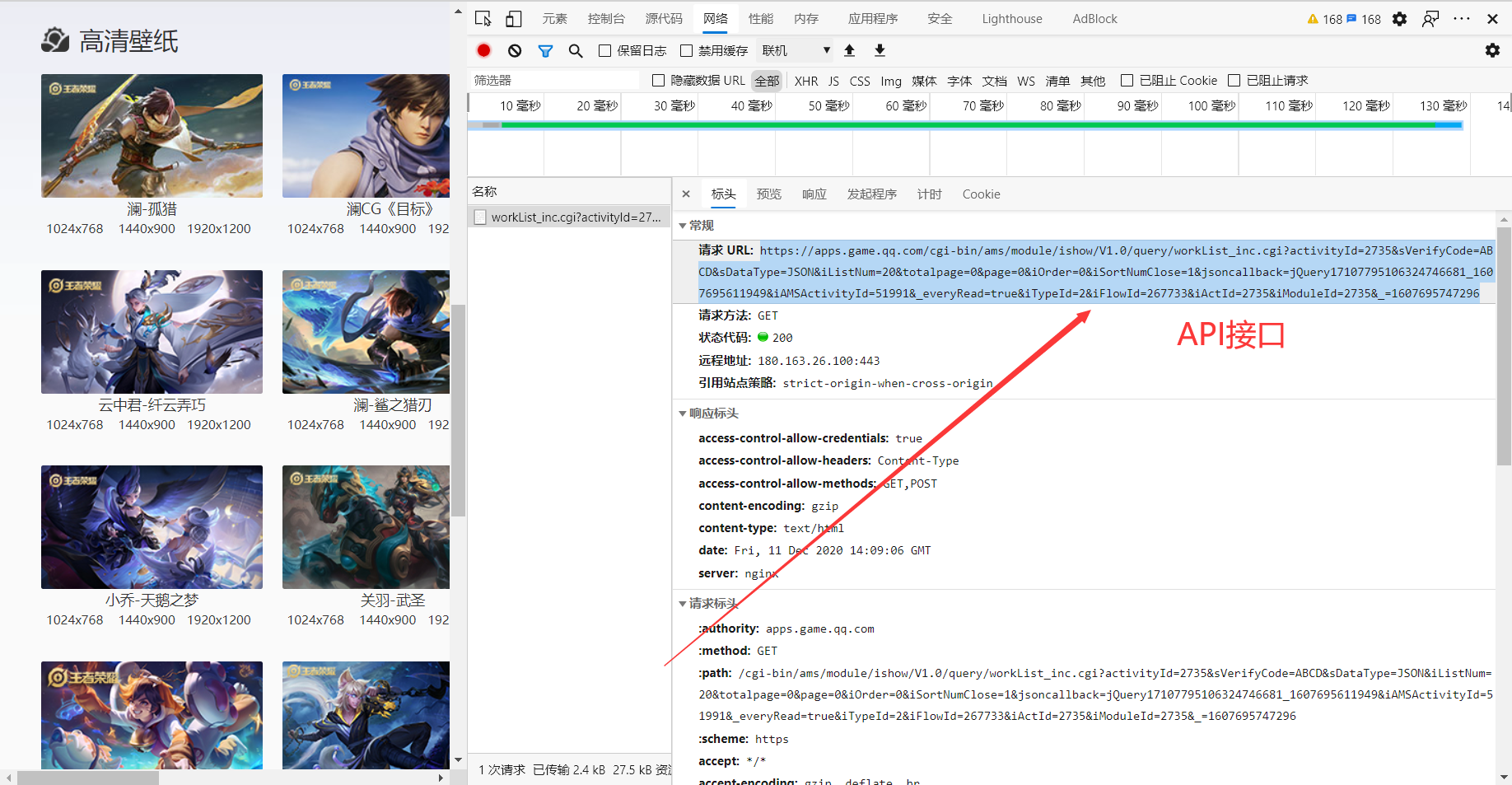
Task: Open the 性能 panel tab
Action: [x=761, y=18]
